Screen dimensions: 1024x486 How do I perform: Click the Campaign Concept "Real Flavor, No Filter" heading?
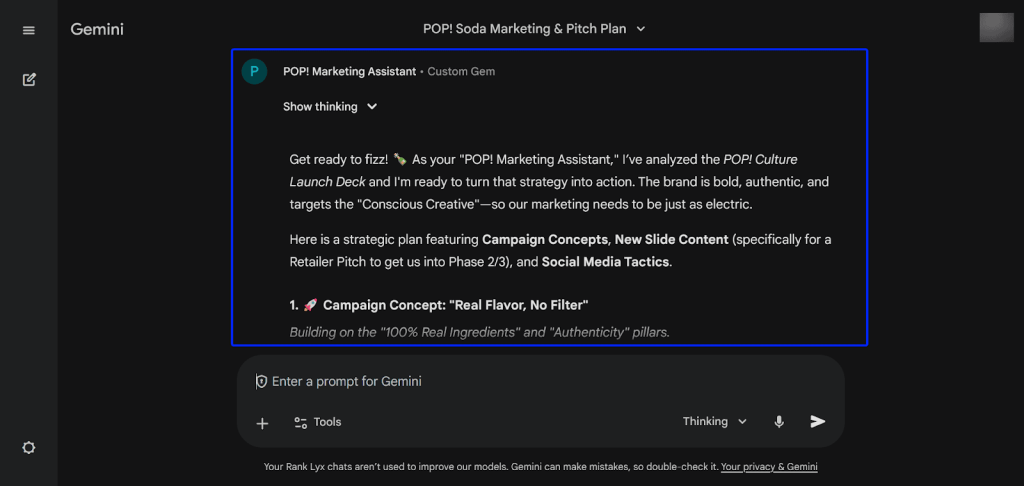click(454, 305)
